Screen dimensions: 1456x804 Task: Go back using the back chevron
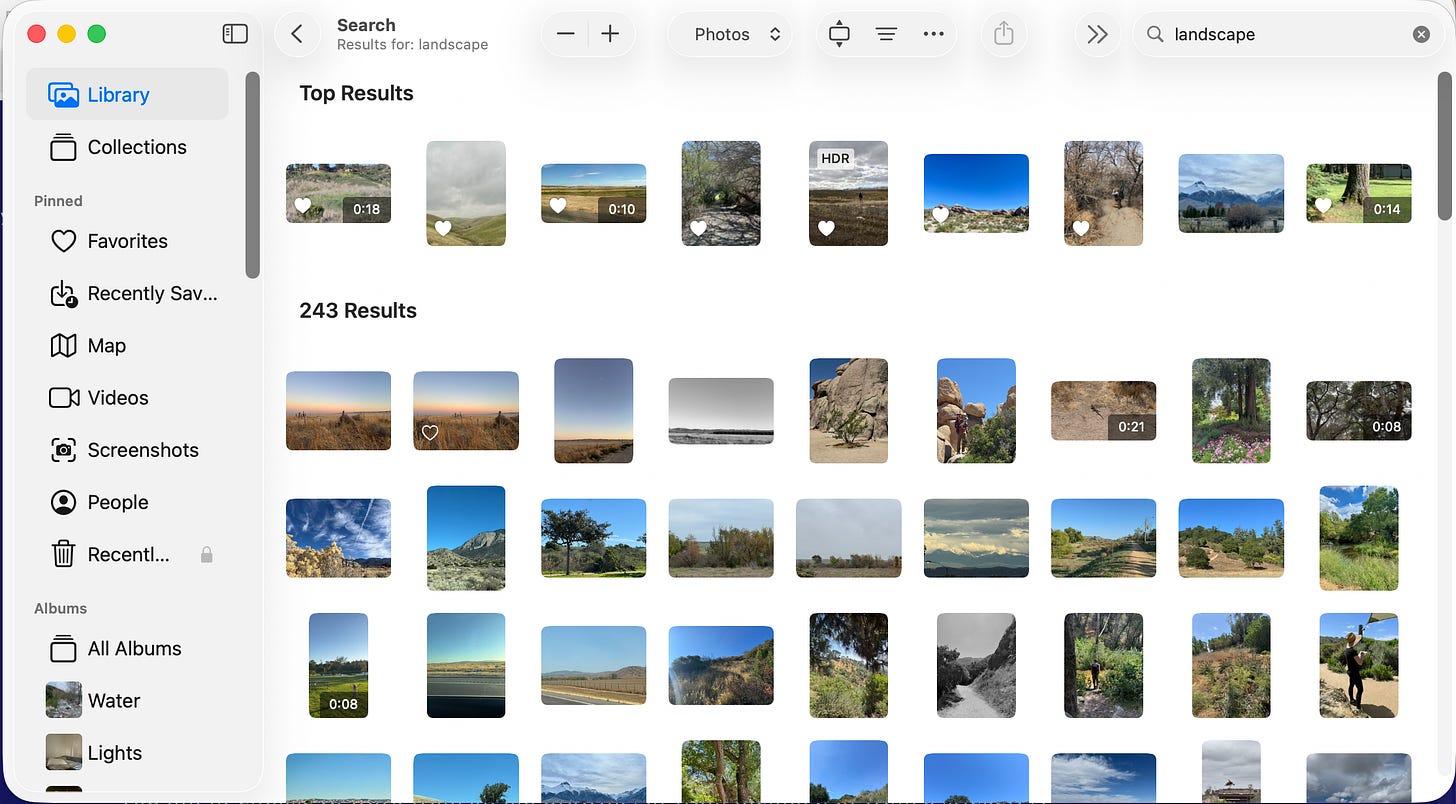click(x=297, y=34)
